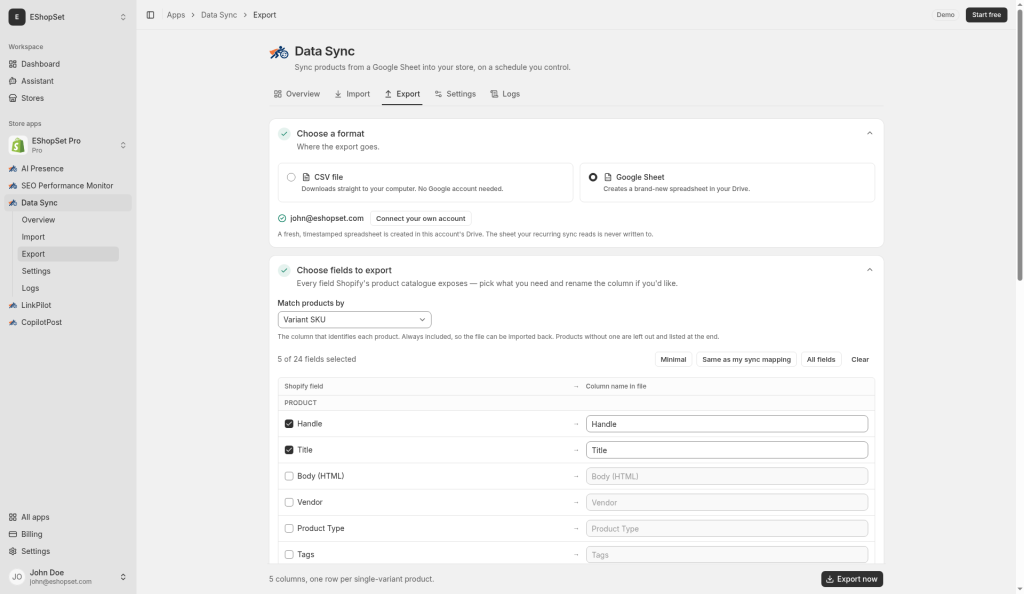Click the Product Type column name field

727,528
